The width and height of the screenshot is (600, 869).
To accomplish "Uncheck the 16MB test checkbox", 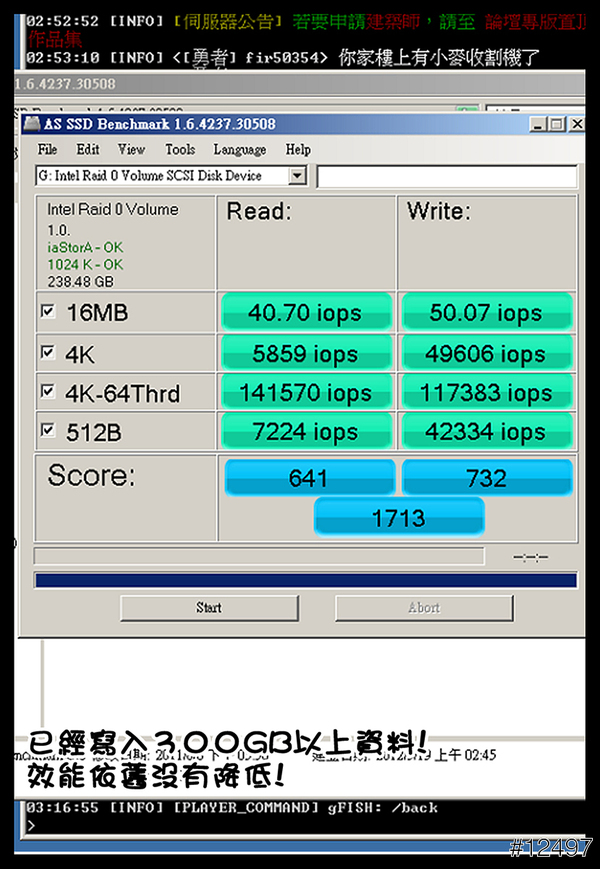I will (x=48, y=311).
